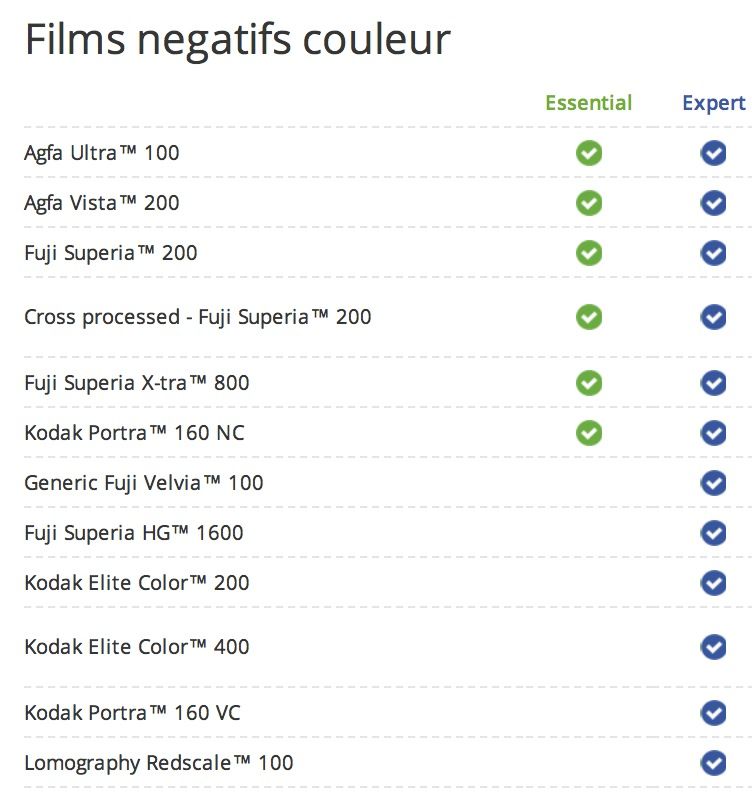Click blue Expert check for Kodak Elite Color 400
The height and width of the screenshot is (802, 752).
[x=713, y=647]
